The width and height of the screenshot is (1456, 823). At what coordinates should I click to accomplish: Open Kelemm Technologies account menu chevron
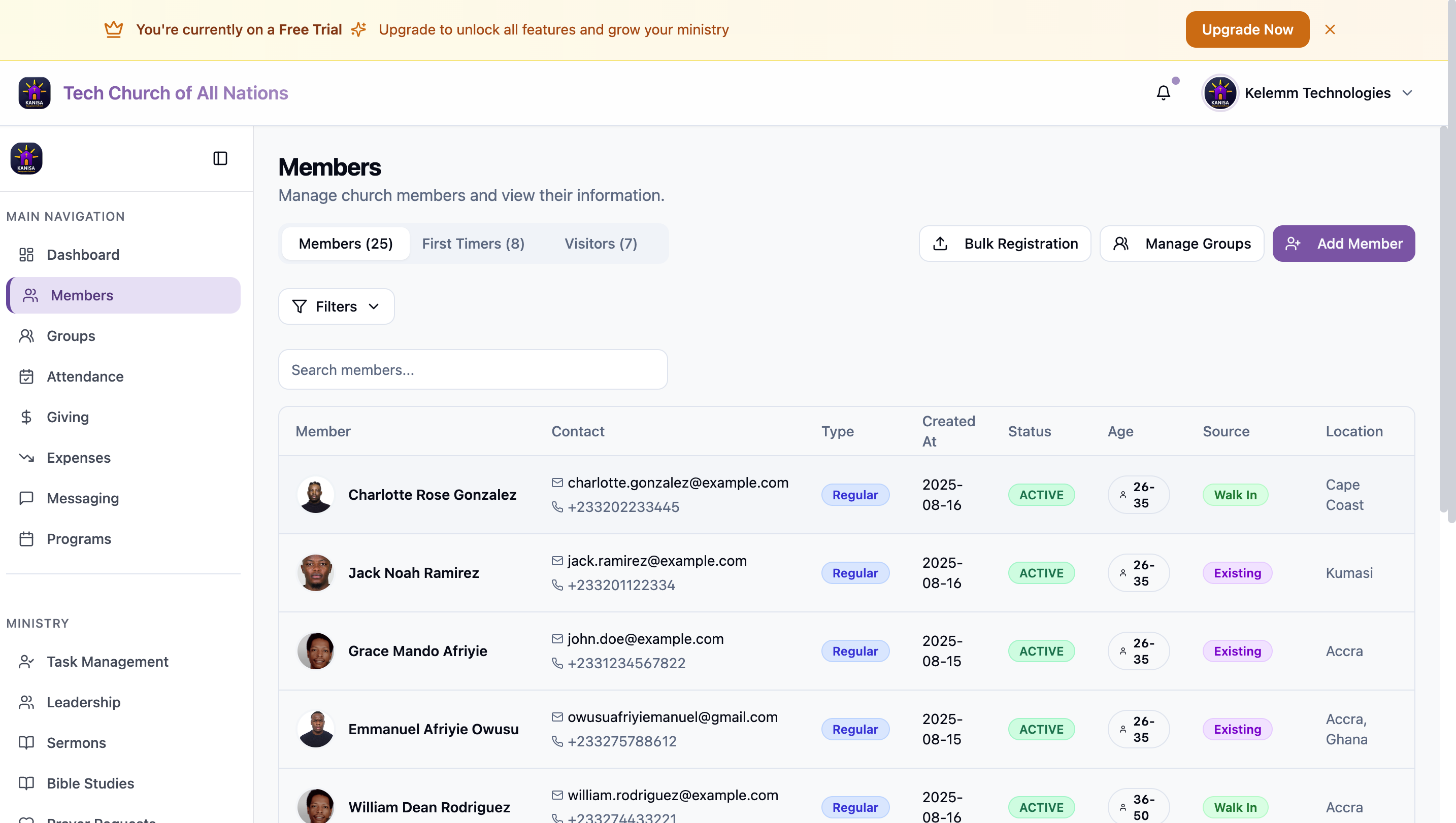(1407, 93)
